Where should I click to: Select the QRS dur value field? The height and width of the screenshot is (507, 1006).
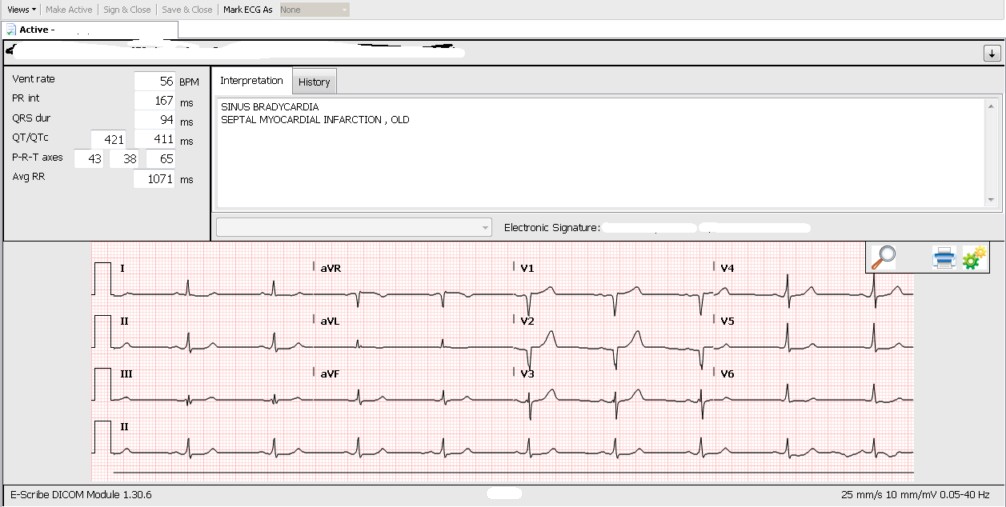pyautogui.click(x=154, y=120)
